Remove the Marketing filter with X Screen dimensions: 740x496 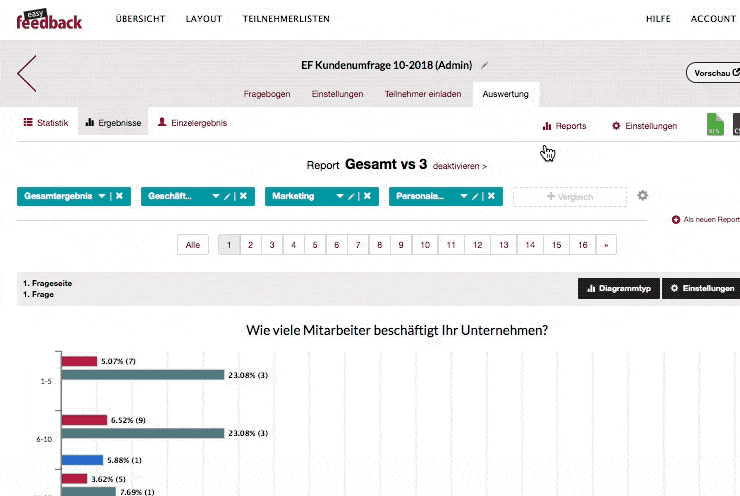[x=368, y=196]
